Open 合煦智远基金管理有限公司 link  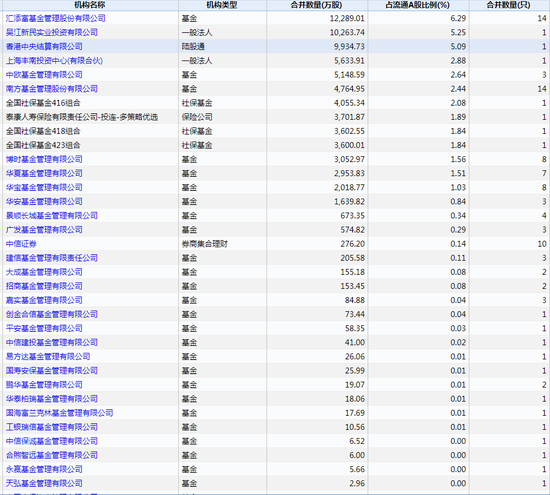[x=52, y=455]
